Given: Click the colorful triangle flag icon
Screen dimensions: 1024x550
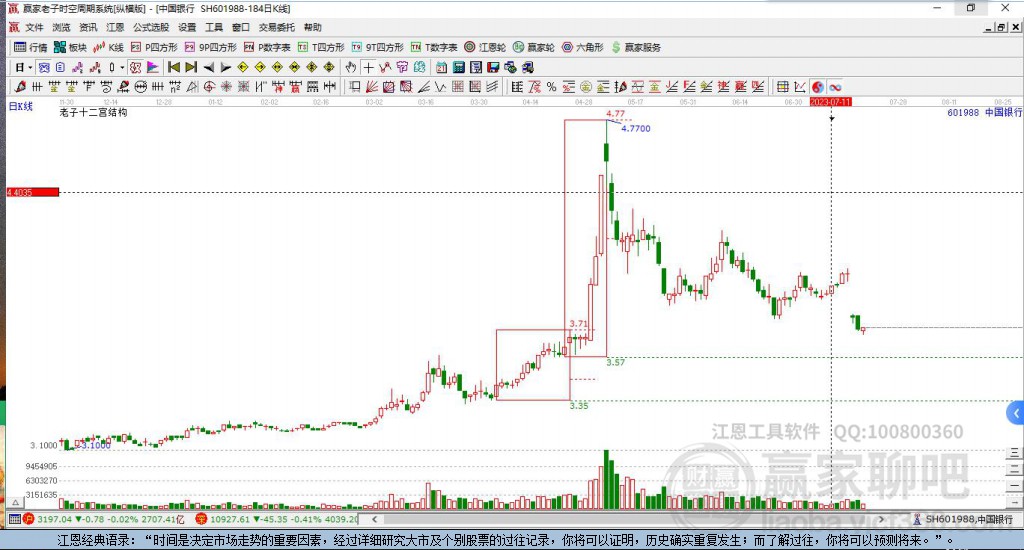Looking at the screenshot, I should [152, 67].
